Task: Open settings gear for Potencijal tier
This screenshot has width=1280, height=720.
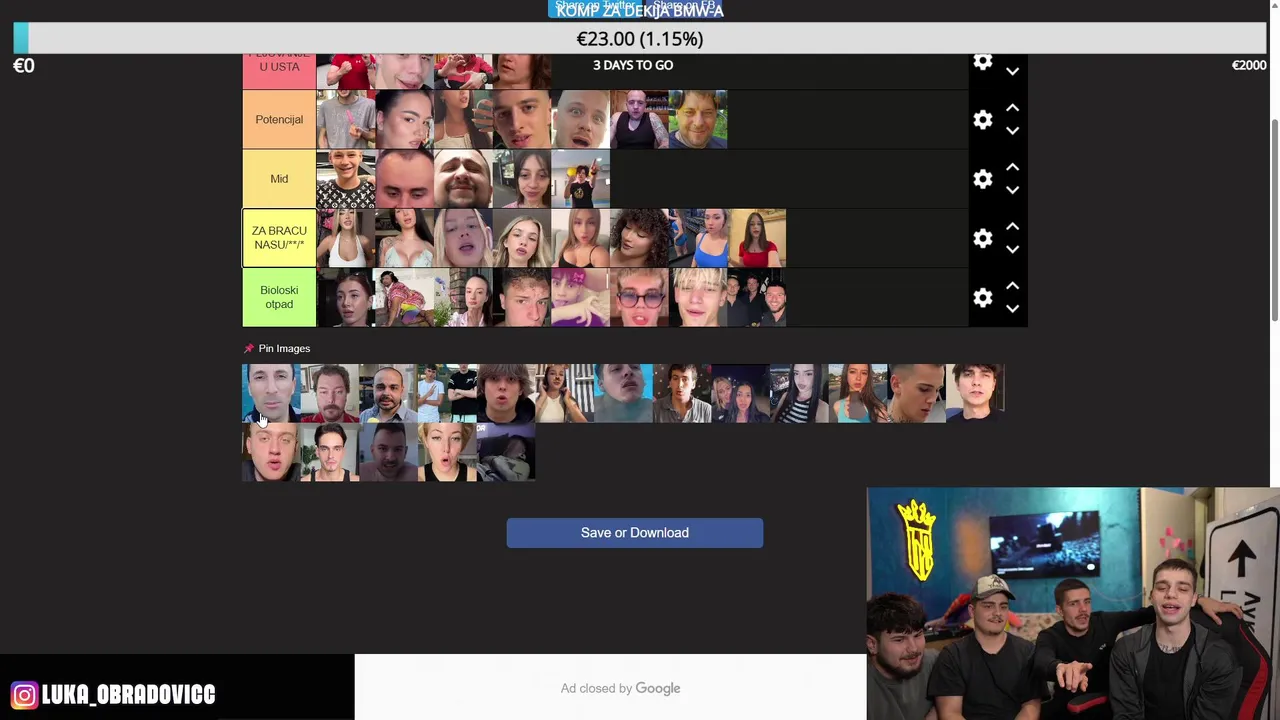Action: (983, 120)
